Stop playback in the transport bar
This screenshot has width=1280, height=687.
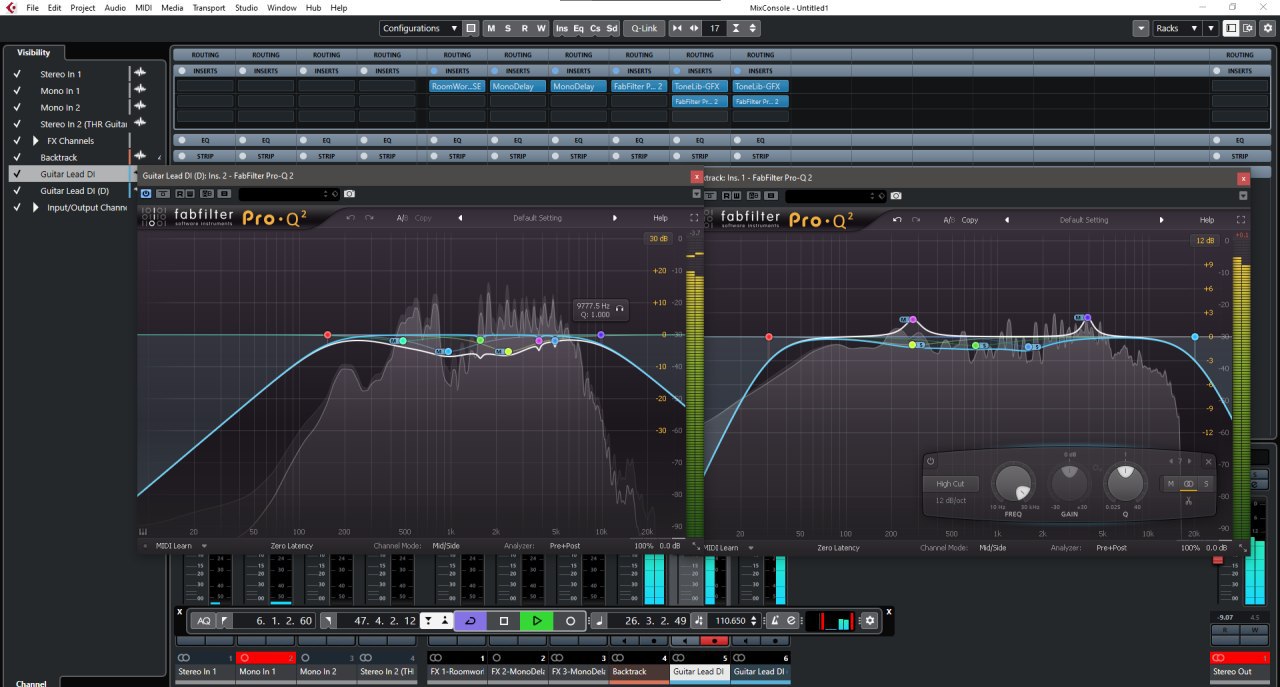tap(503, 621)
